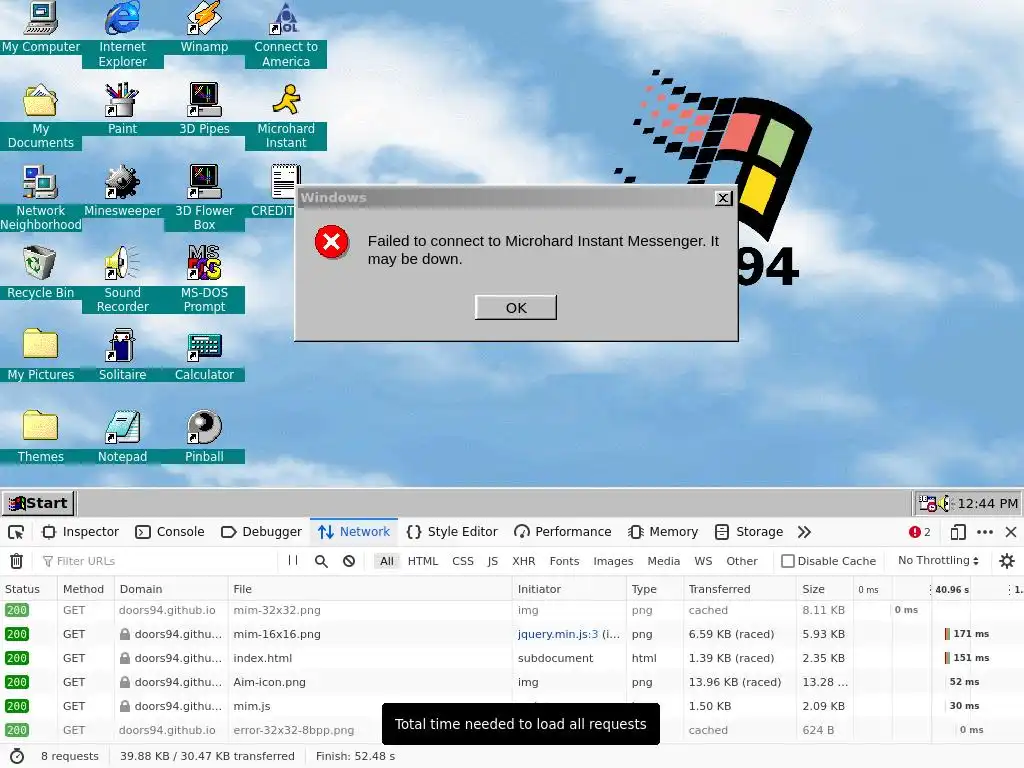The width and height of the screenshot is (1024, 768).
Task: Filter requests by JS
Action: 493,561
